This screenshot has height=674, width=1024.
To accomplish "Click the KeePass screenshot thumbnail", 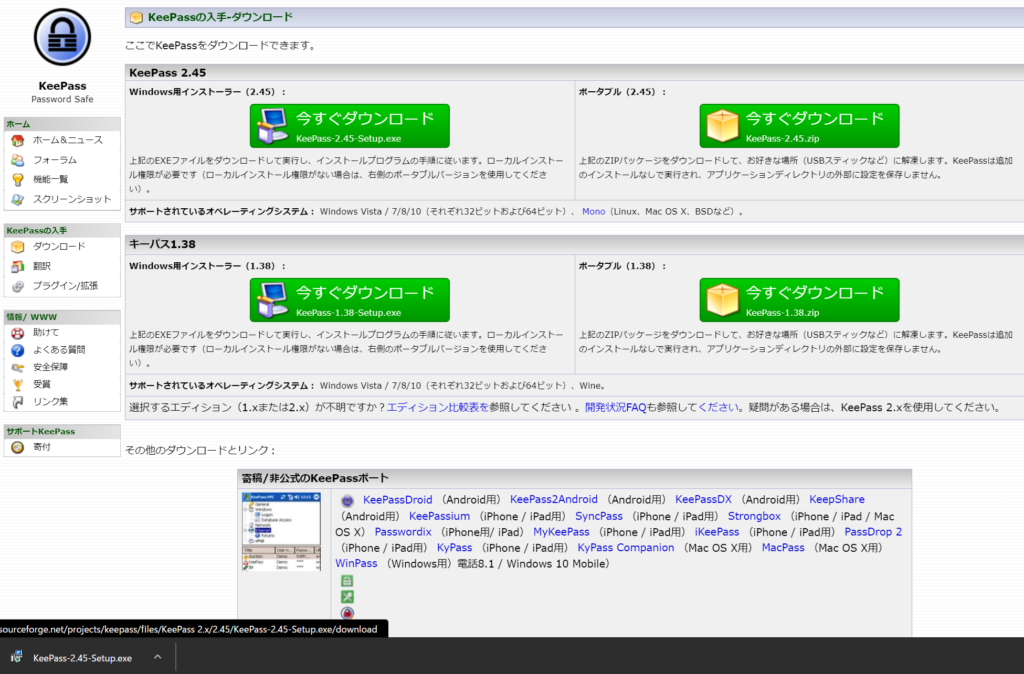I will tap(280, 525).
